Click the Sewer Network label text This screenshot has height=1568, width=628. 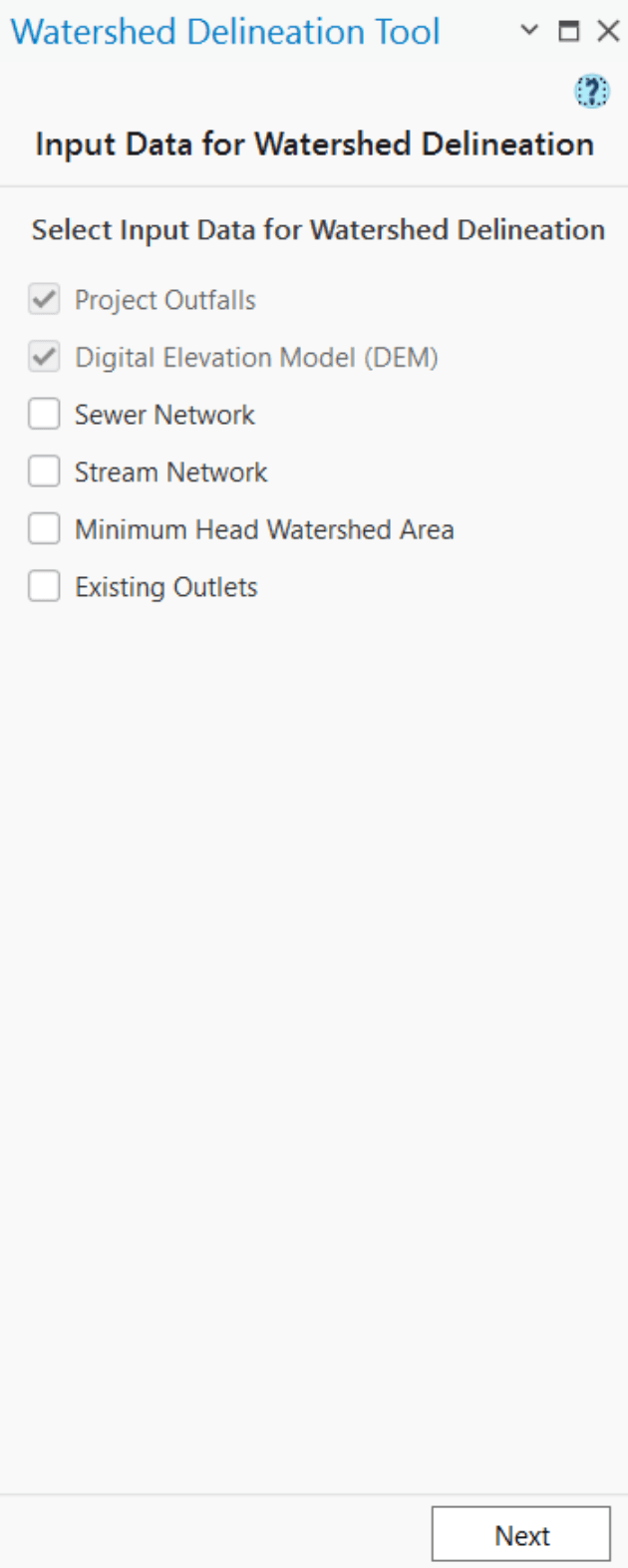coord(163,414)
